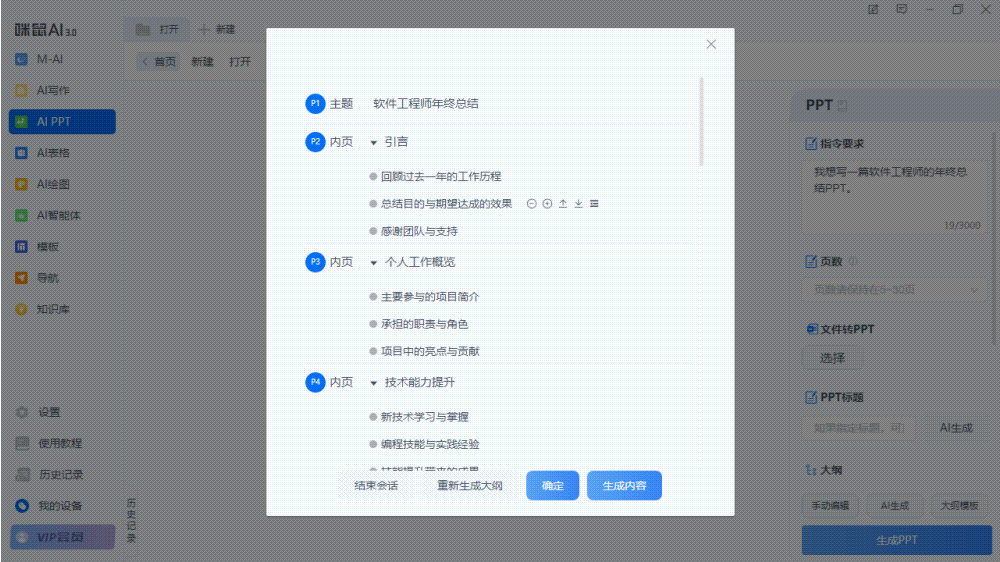Open 知识库 in the left sidebar
Image resolution: width=1000 pixels, height=562 pixels.
[53, 309]
